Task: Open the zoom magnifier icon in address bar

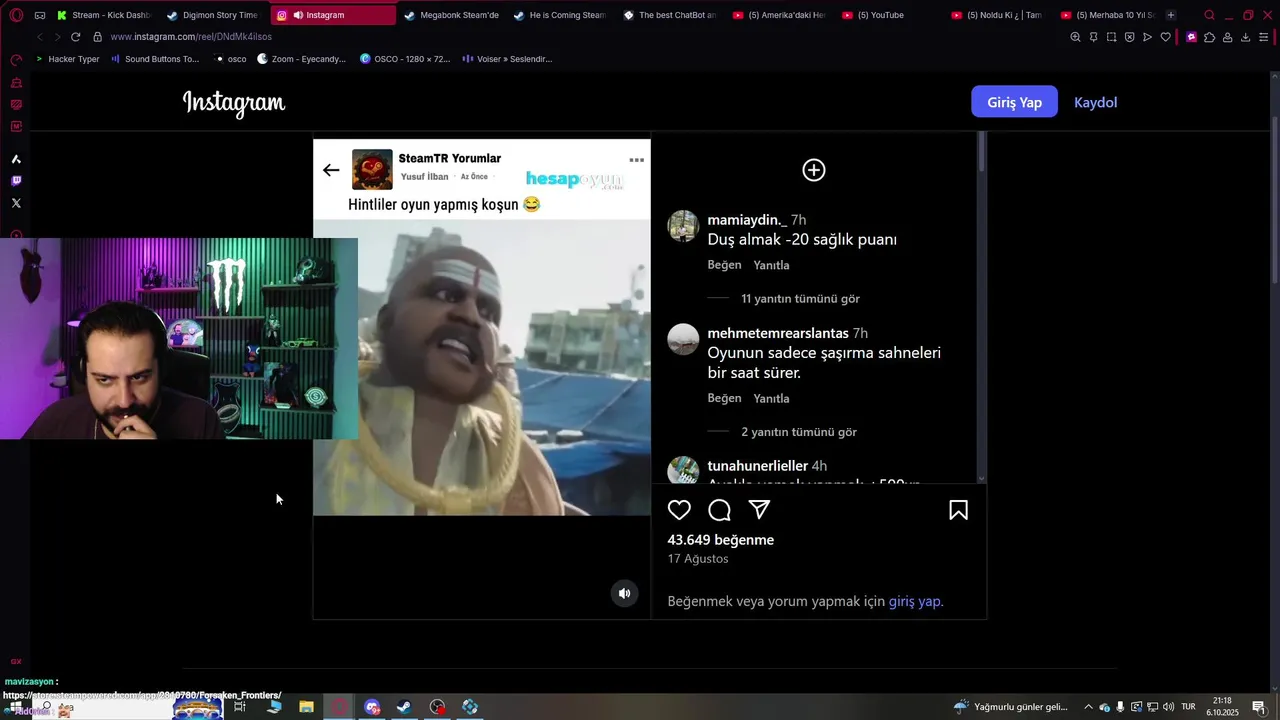Action: (x=1075, y=37)
